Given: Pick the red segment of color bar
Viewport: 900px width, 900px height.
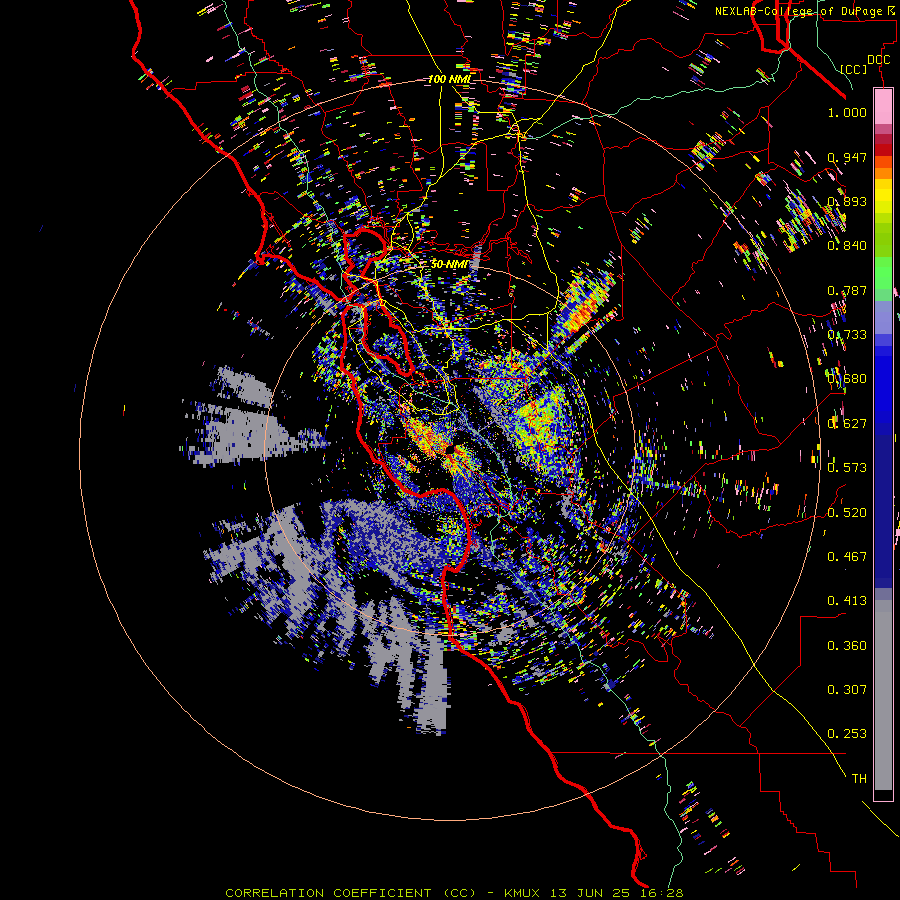Looking at the screenshot, I should coord(883,150).
